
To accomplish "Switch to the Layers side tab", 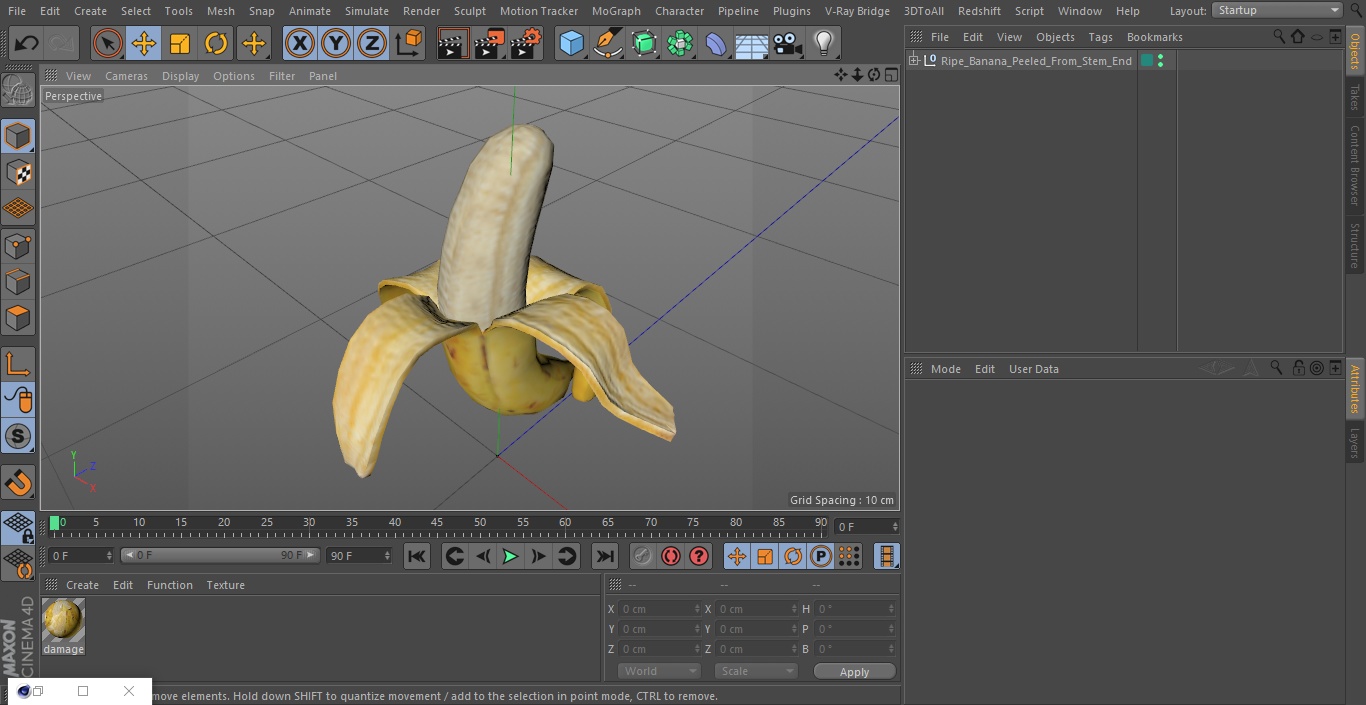I will (x=1355, y=442).
